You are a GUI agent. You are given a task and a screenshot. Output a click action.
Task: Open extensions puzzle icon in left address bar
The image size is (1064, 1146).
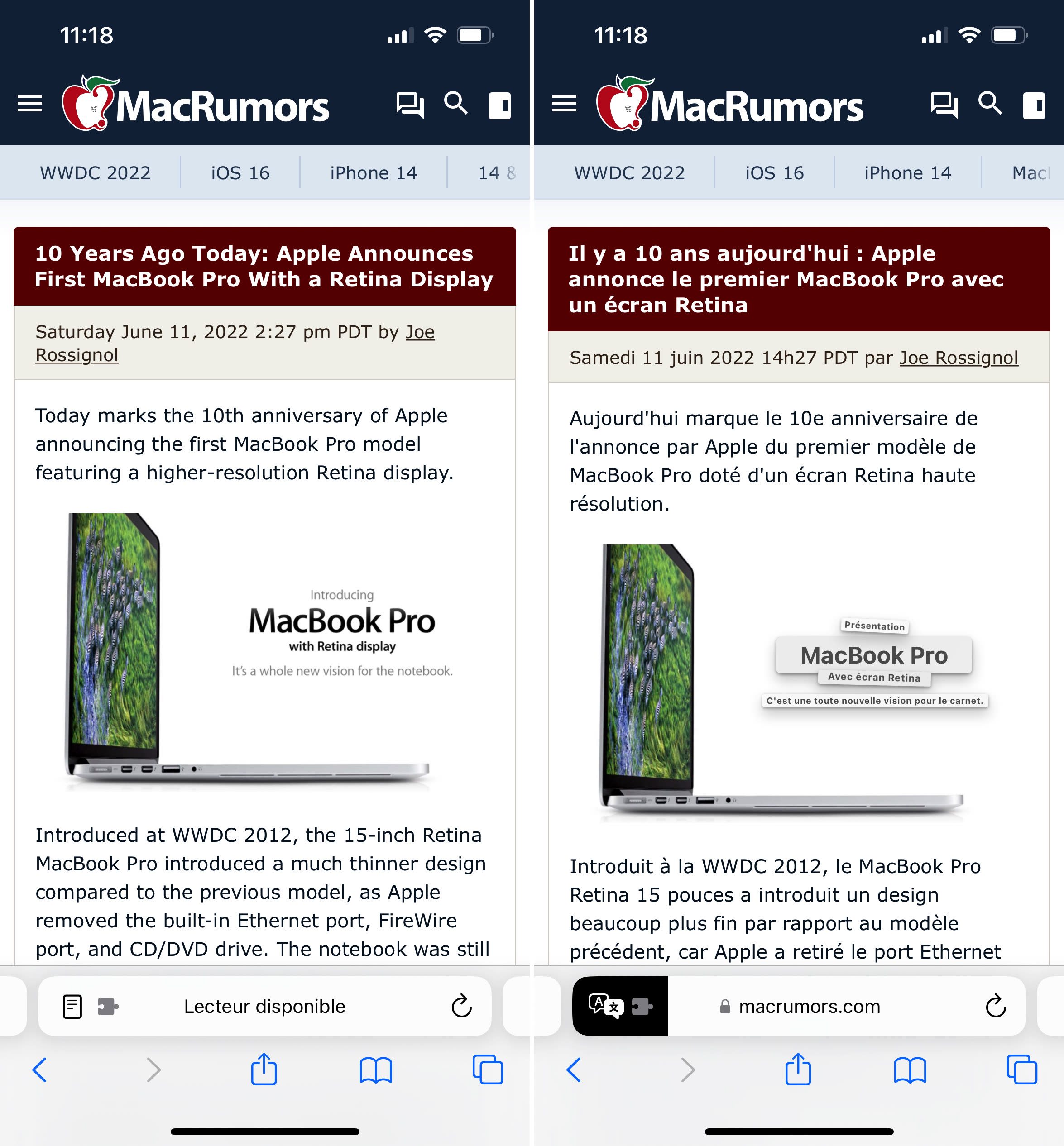pos(108,1007)
